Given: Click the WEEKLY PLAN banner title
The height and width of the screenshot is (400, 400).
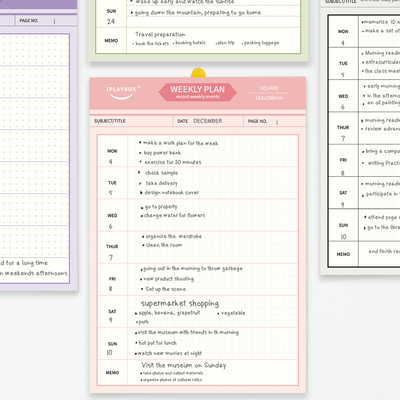Looking at the screenshot, I should (x=198, y=89).
